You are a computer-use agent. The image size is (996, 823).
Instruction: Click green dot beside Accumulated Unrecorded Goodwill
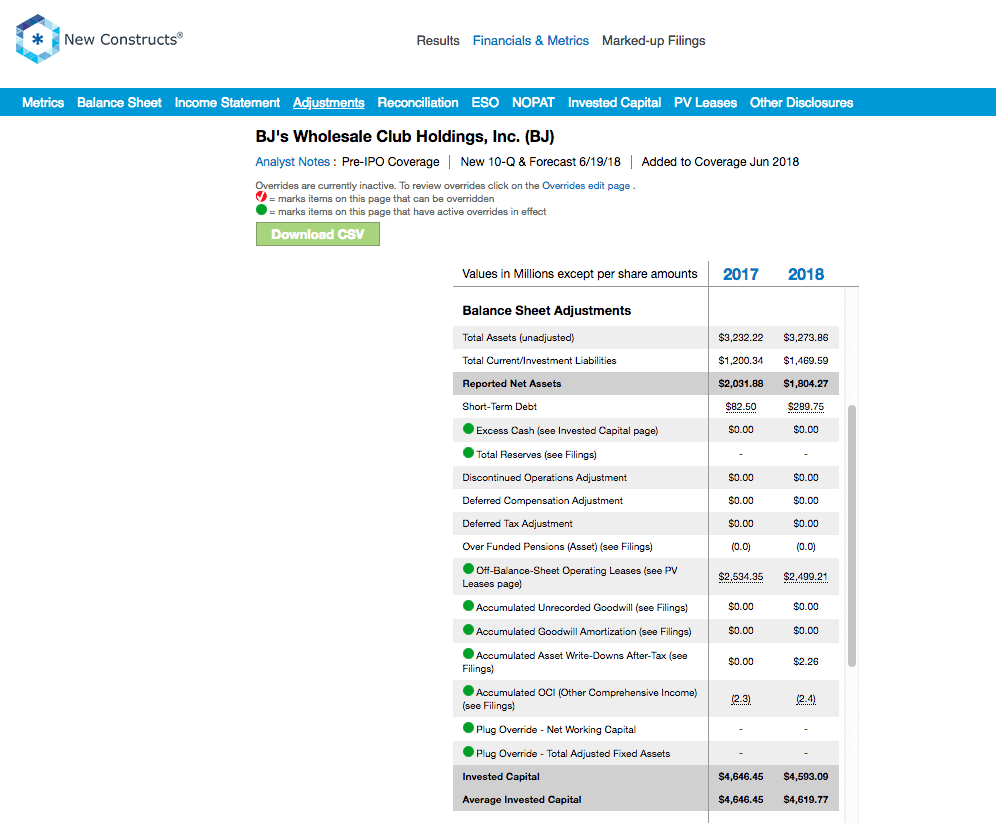[469, 606]
